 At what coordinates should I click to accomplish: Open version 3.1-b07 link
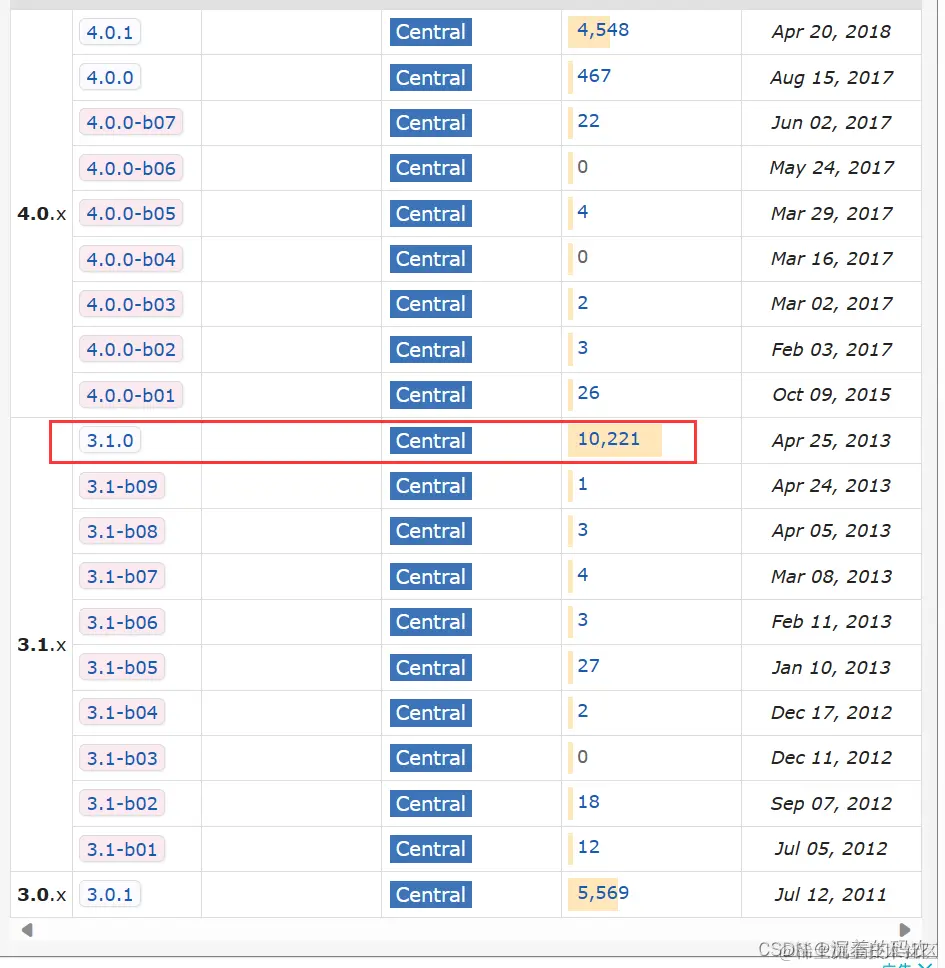(x=122, y=576)
